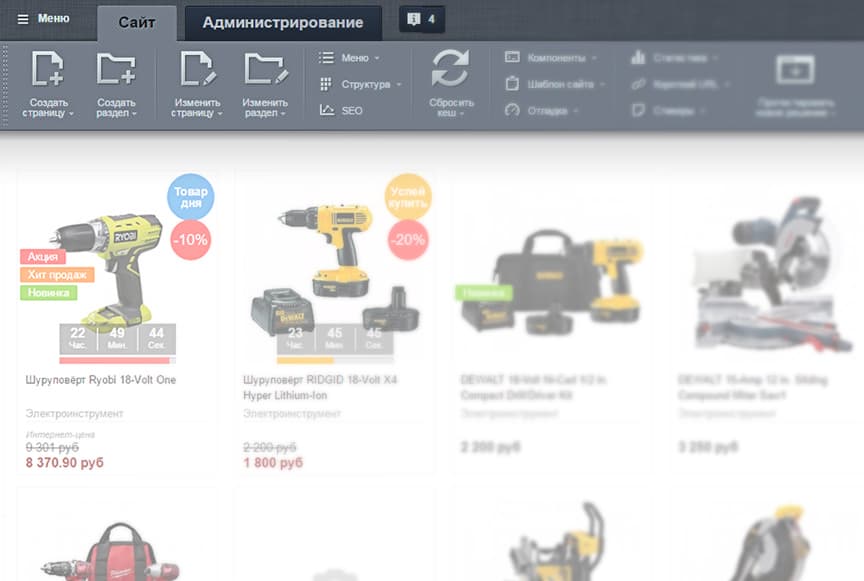The width and height of the screenshot is (864, 581).
Task: Click the green Новинка label on Ryobi
Action: (x=48, y=293)
